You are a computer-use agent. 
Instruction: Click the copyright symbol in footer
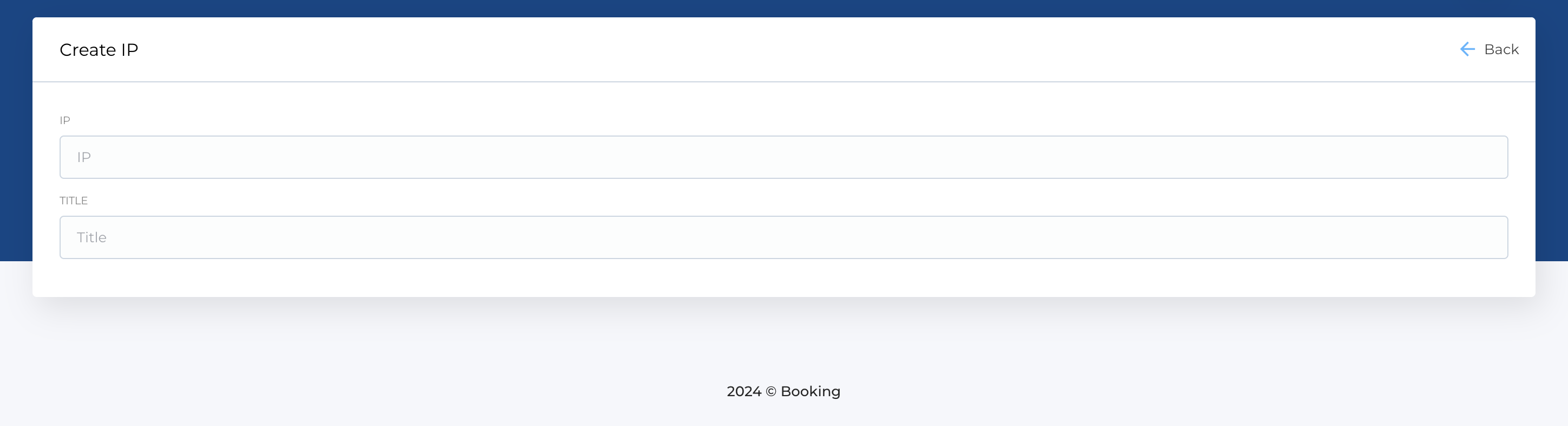click(770, 392)
